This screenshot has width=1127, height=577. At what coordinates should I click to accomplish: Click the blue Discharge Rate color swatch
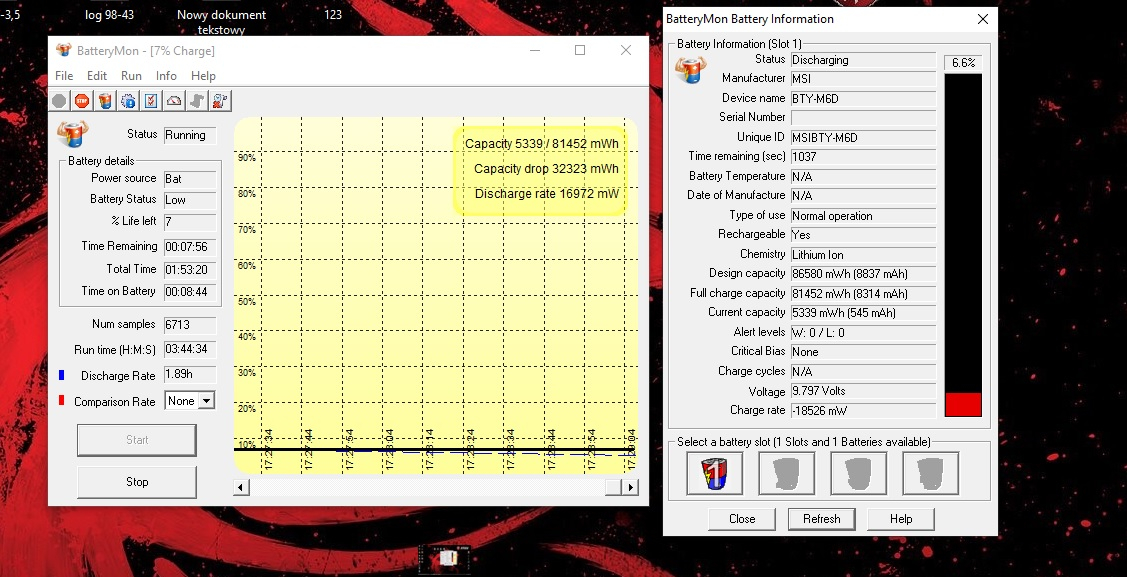tap(62, 375)
